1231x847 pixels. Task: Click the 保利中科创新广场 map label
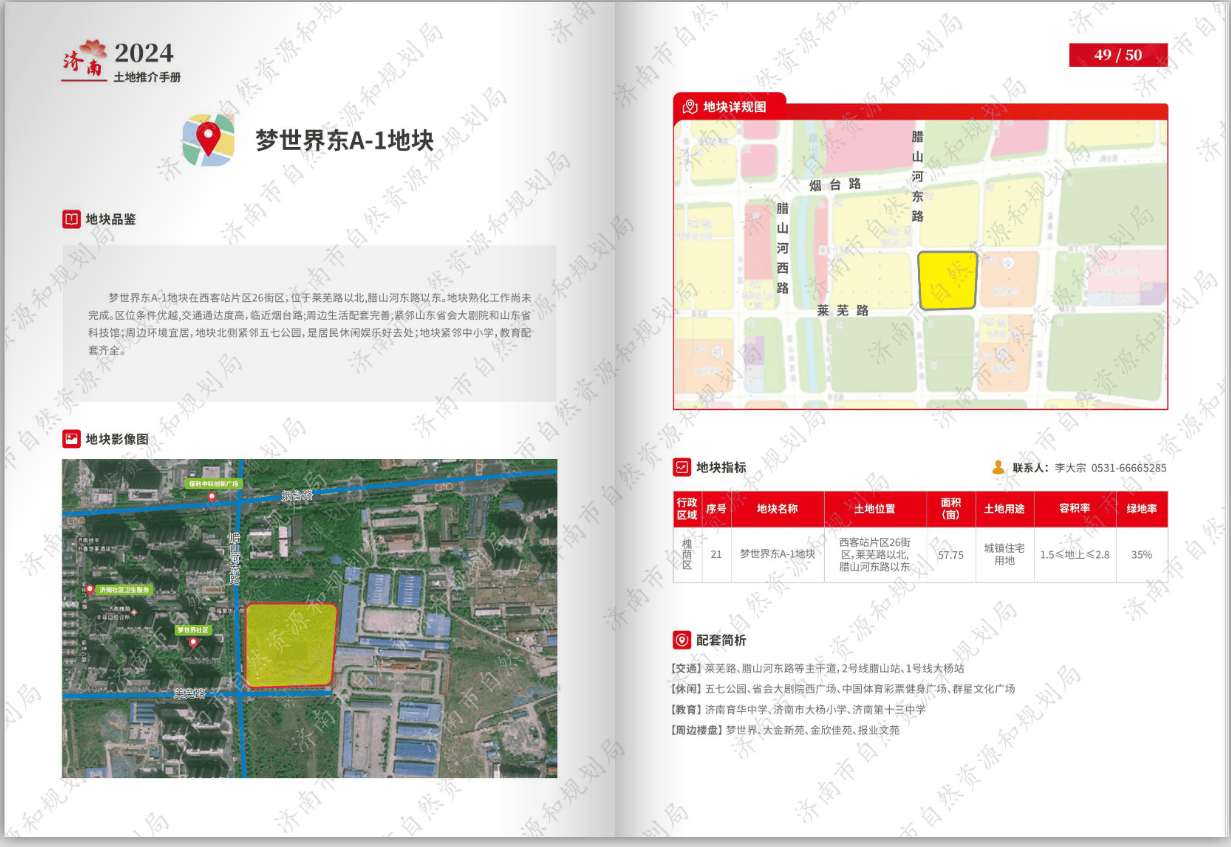(216, 483)
